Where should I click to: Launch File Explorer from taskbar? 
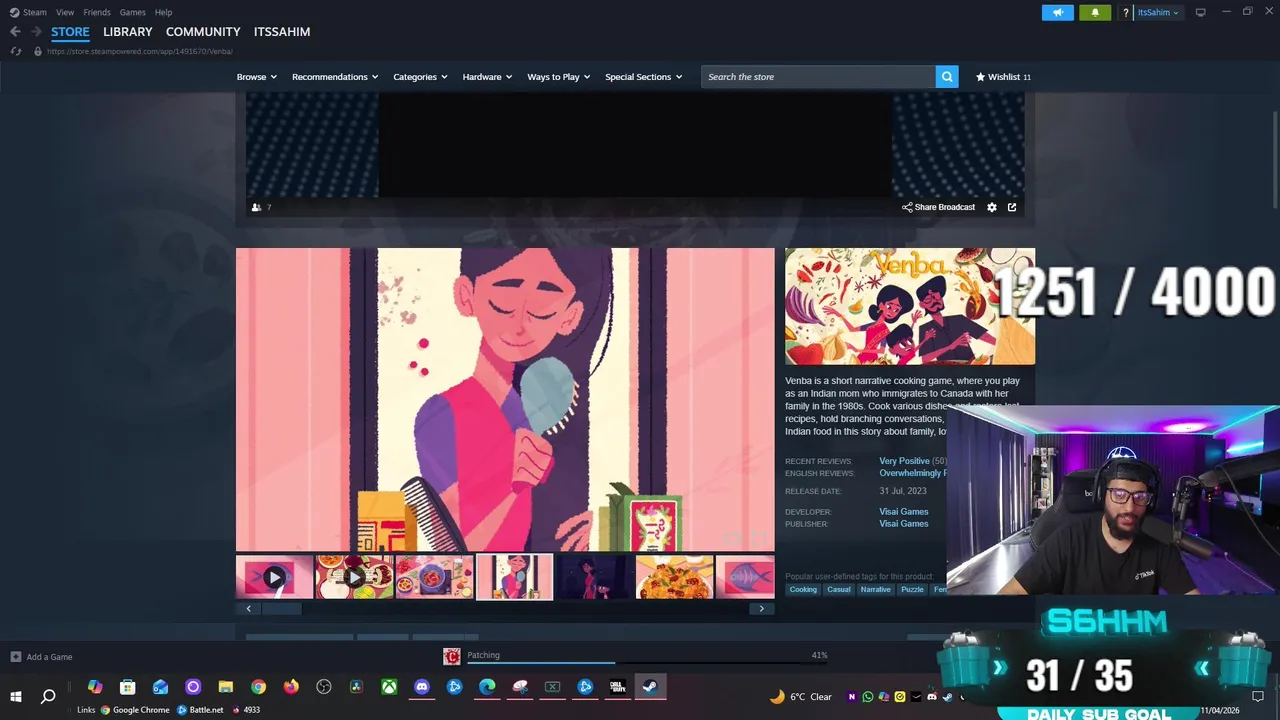[x=226, y=687]
